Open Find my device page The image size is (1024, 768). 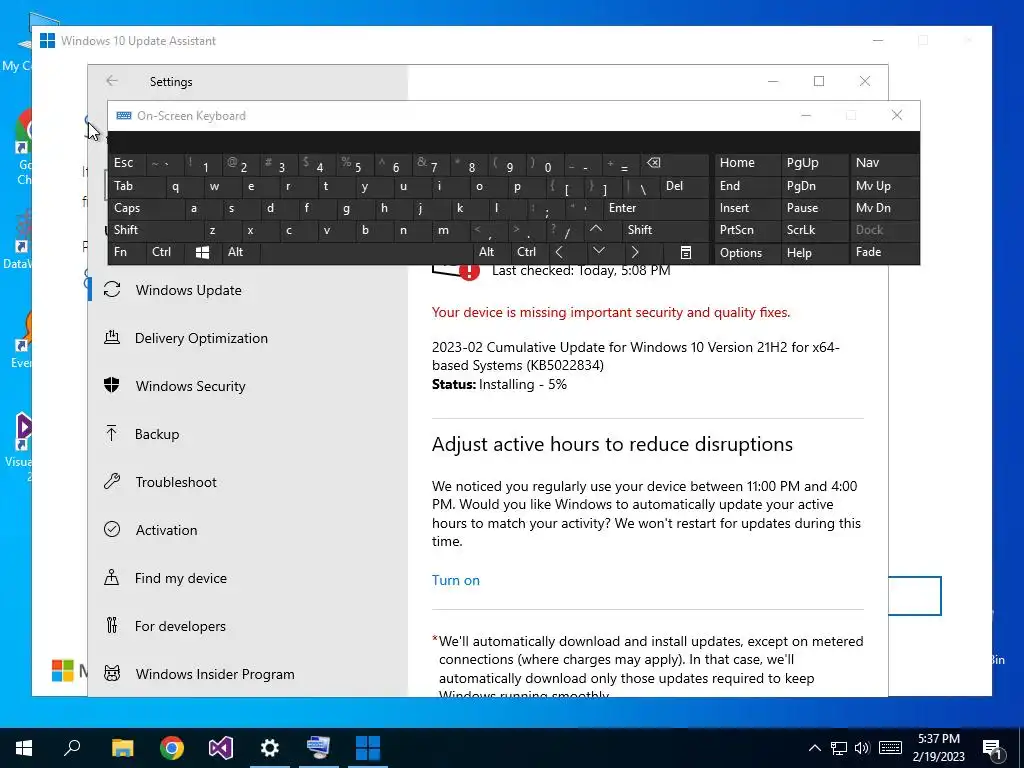(x=248, y=578)
